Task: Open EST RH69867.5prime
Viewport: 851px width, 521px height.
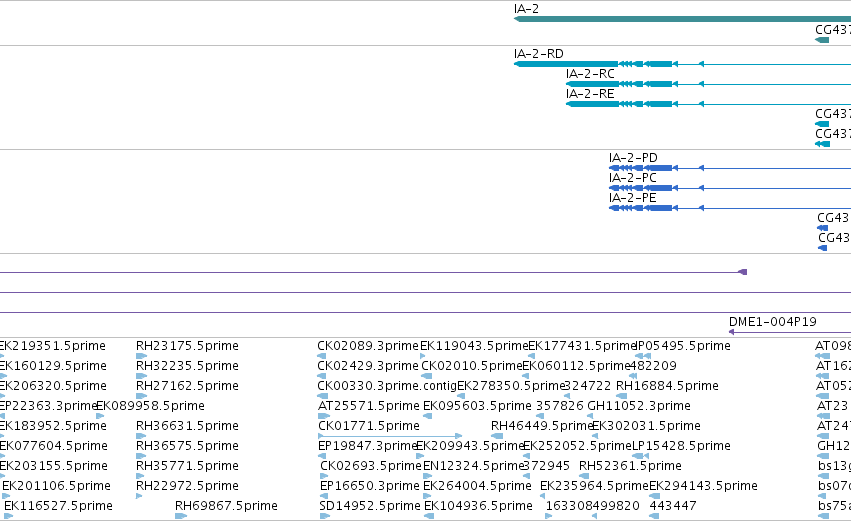Action: point(226,506)
